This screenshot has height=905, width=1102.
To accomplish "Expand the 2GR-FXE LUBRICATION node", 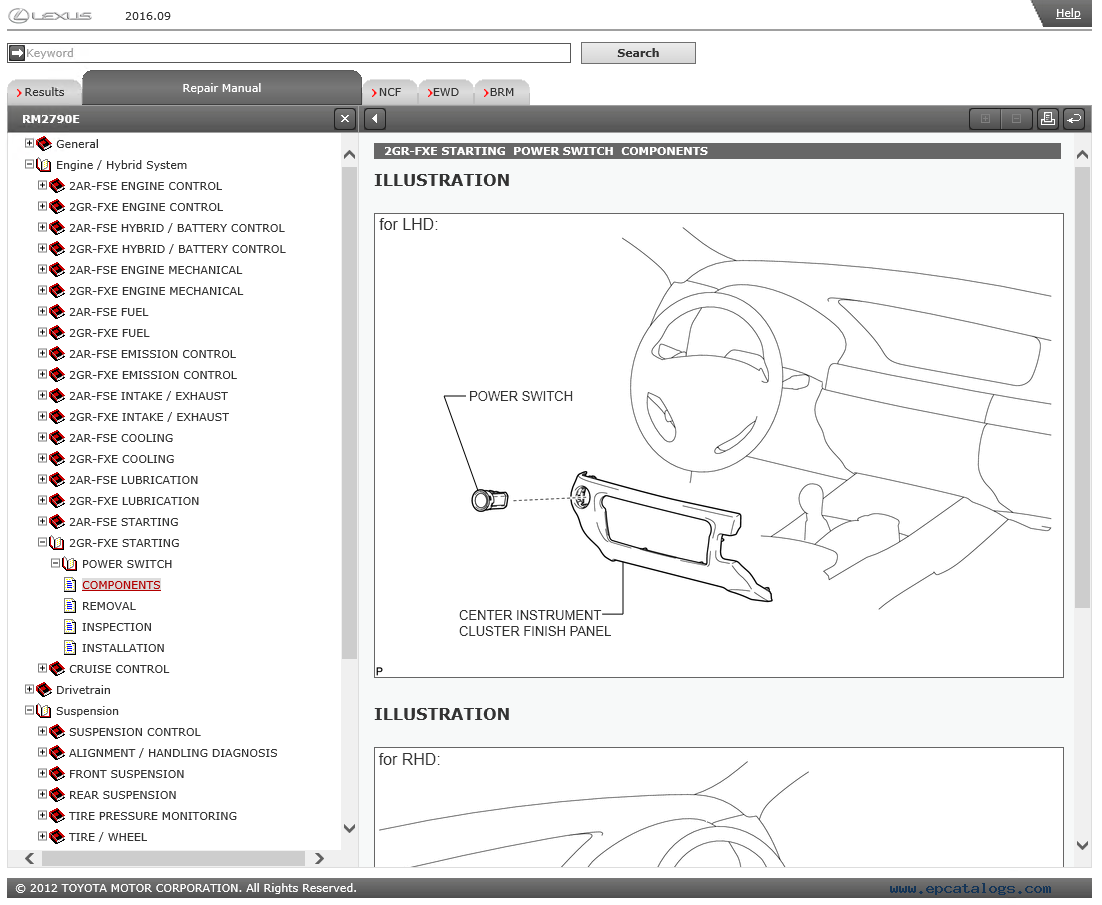I will (x=42, y=500).
